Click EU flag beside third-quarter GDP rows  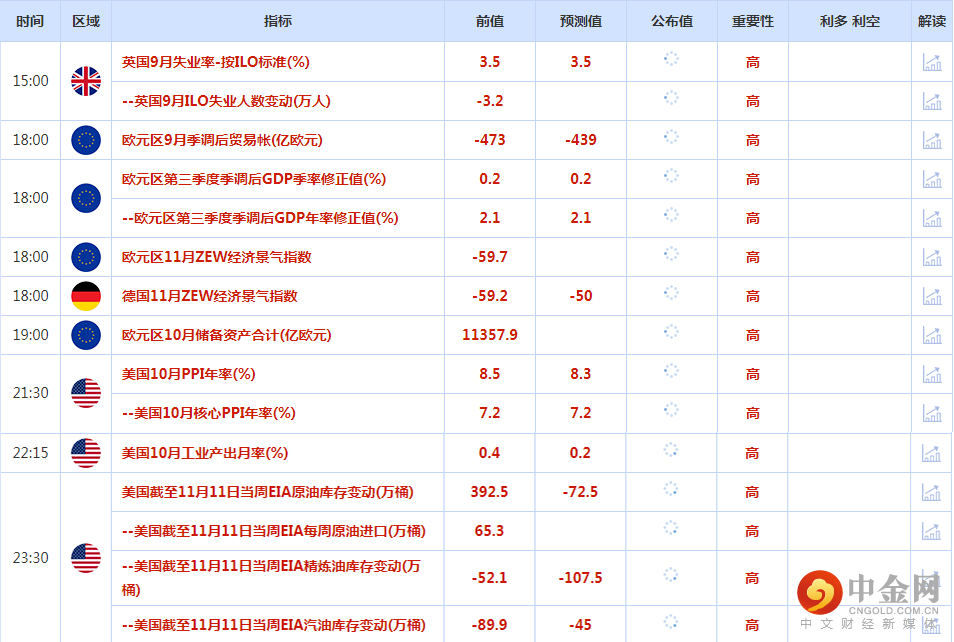[86, 198]
